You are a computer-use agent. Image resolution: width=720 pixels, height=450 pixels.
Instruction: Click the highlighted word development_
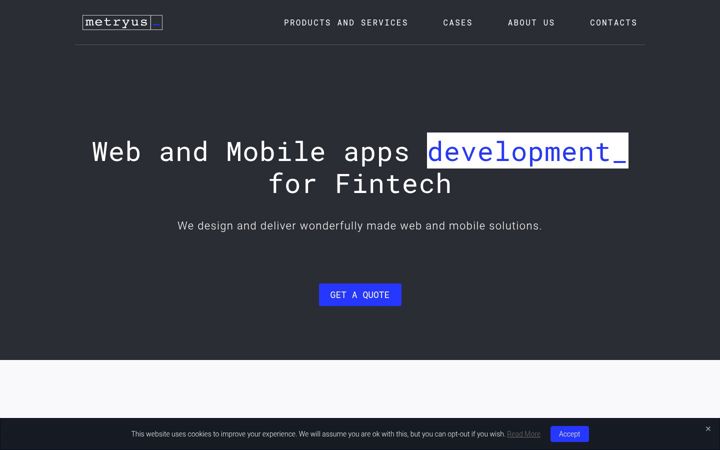pos(527,151)
